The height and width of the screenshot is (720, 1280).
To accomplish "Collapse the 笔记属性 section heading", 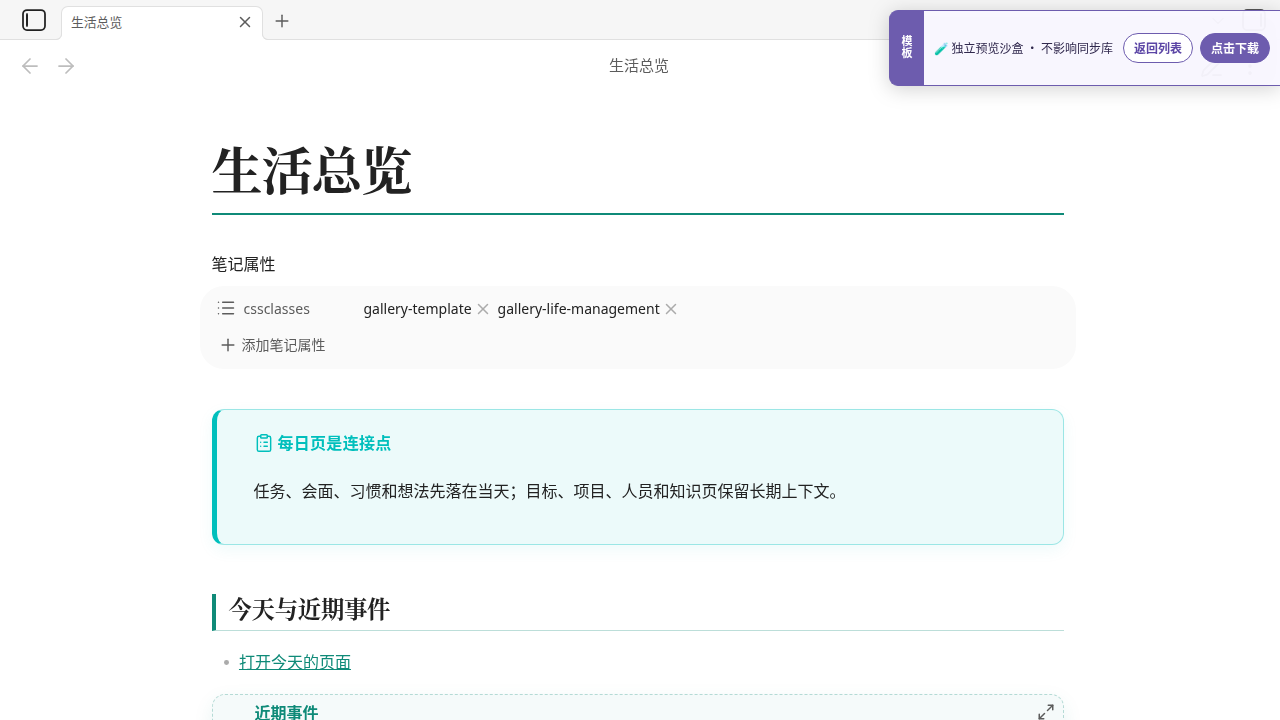I will click(243, 264).
